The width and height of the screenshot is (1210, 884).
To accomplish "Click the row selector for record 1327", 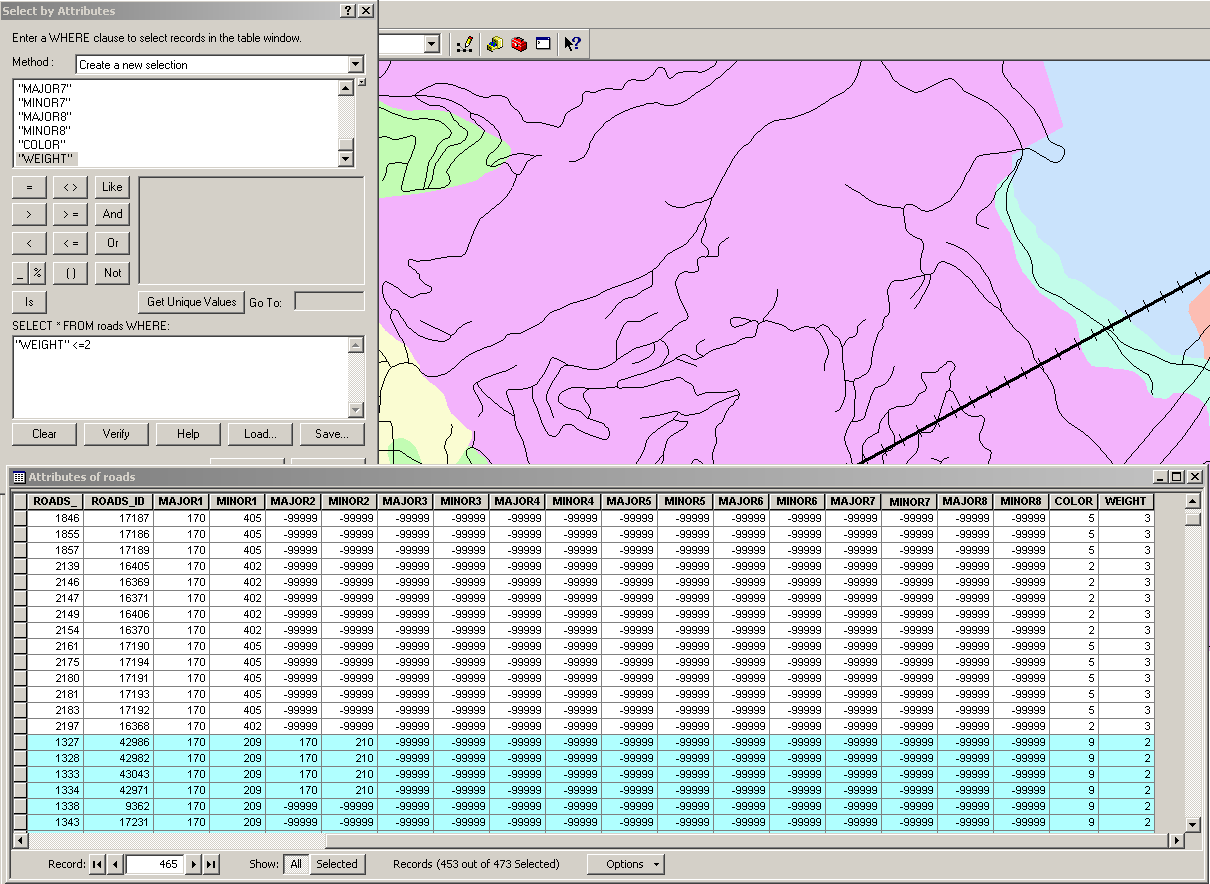I will coord(19,742).
